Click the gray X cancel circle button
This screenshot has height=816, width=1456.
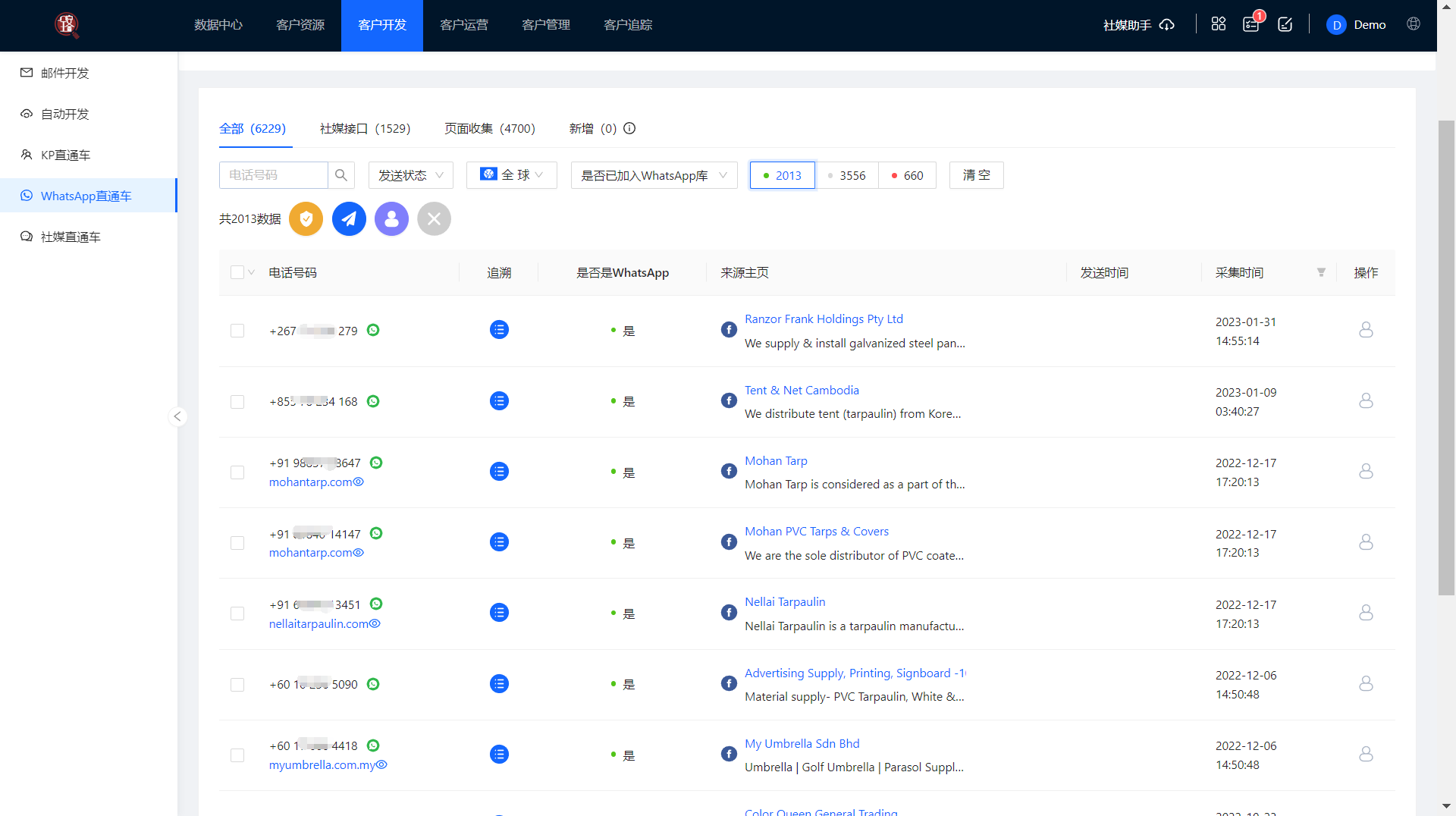[x=434, y=219]
